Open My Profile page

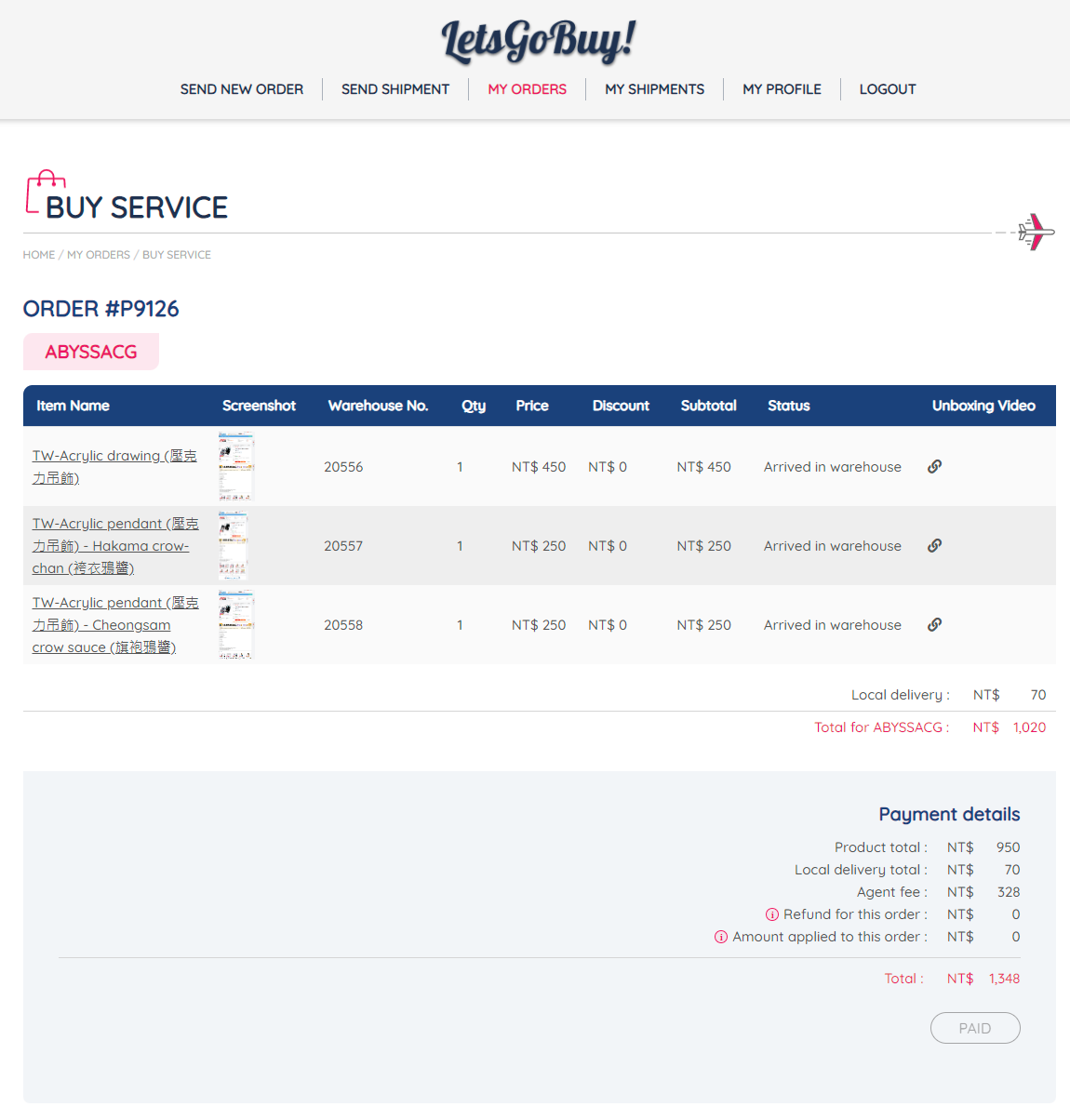tap(782, 89)
